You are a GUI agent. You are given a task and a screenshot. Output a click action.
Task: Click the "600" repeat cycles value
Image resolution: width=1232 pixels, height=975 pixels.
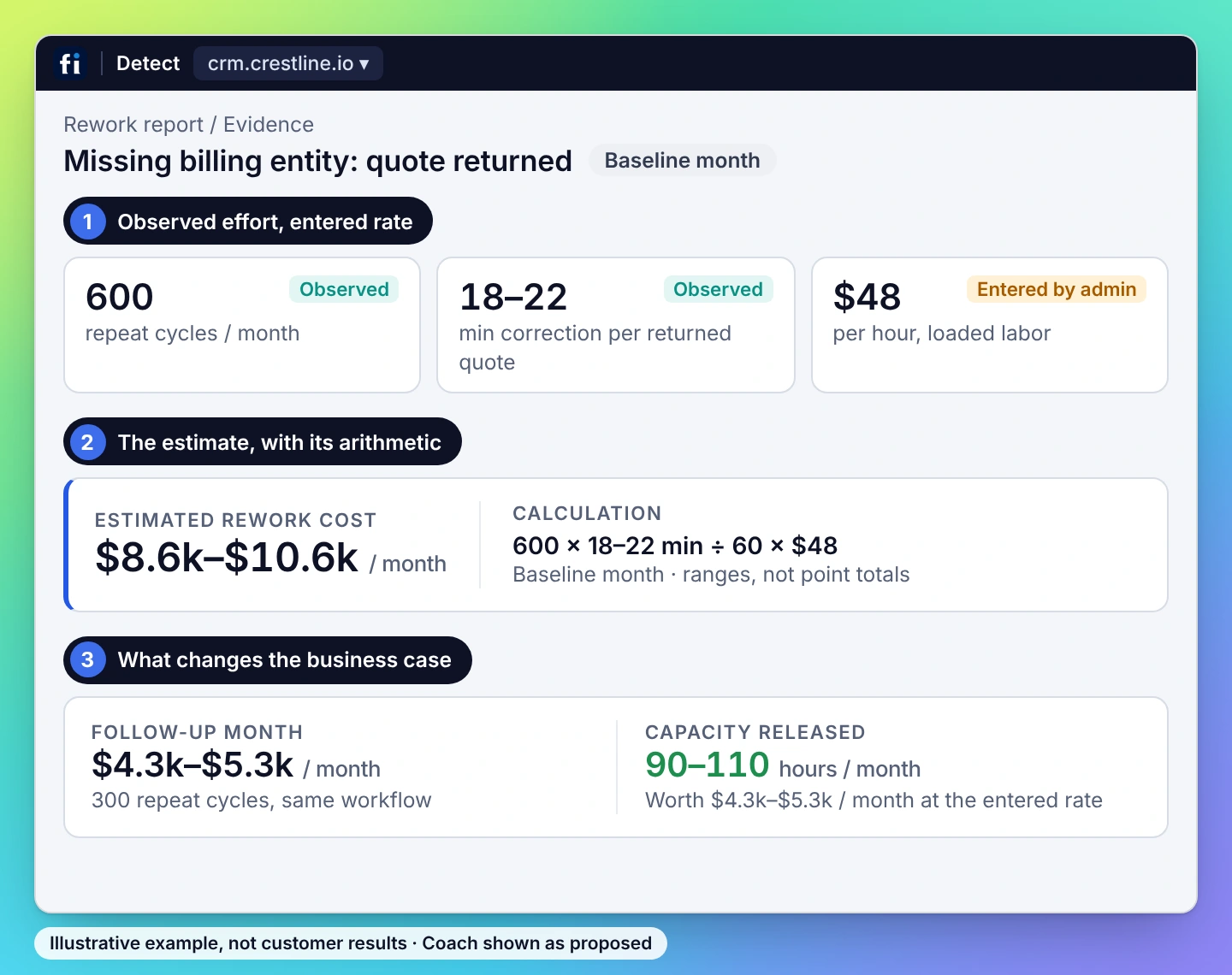coord(120,297)
